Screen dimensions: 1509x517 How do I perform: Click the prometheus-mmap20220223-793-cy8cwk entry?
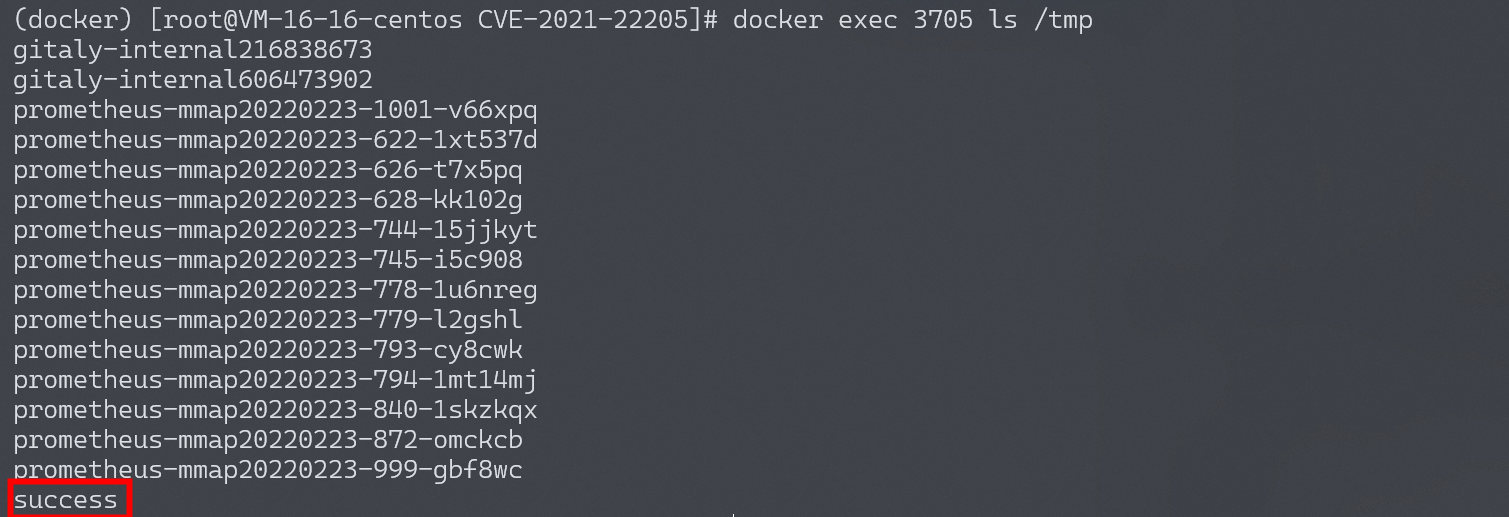(x=268, y=350)
